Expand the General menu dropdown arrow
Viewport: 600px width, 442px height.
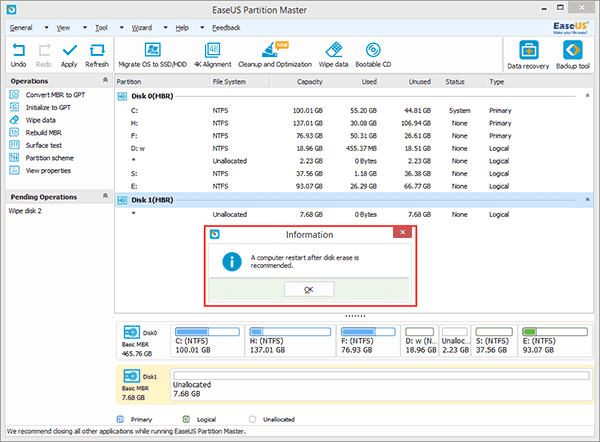click(46, 28)
